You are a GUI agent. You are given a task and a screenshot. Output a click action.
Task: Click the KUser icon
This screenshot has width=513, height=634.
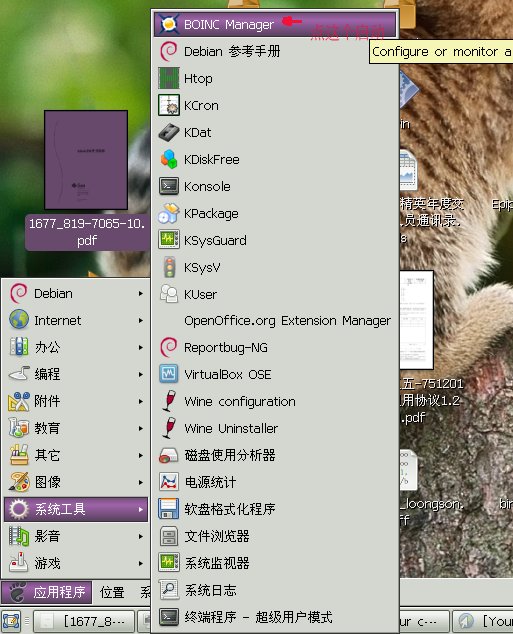click(x=169, y=294)
